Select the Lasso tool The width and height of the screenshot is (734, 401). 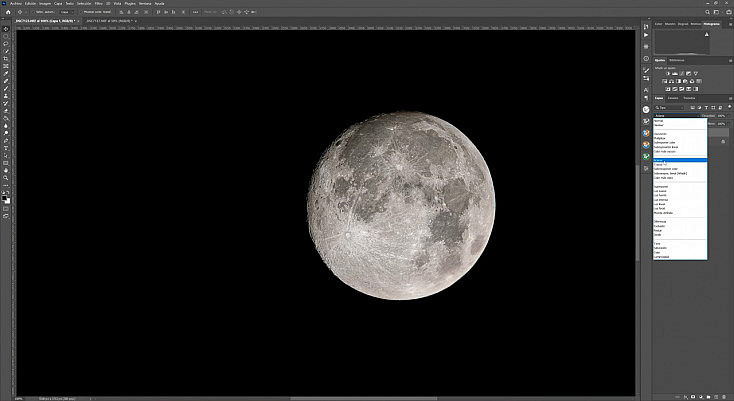coord(6,44)
